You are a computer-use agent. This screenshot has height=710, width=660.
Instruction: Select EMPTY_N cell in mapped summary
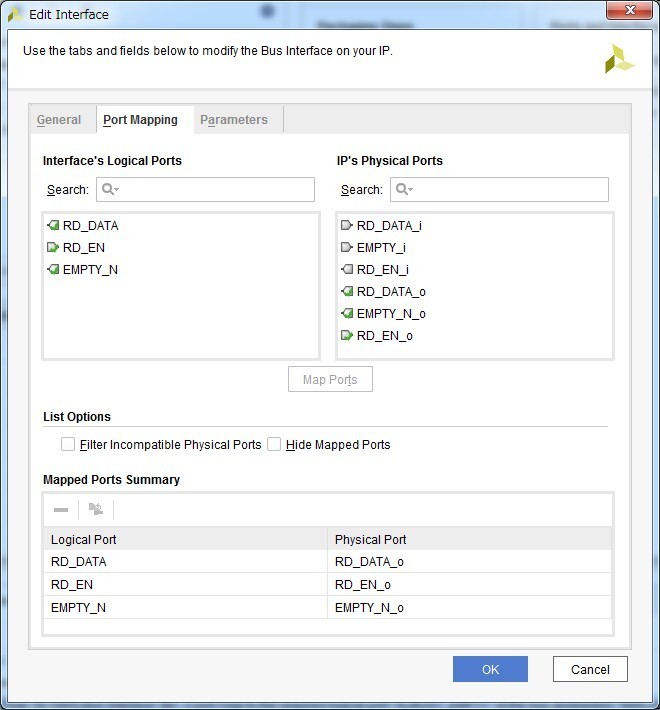pos(186,607)
